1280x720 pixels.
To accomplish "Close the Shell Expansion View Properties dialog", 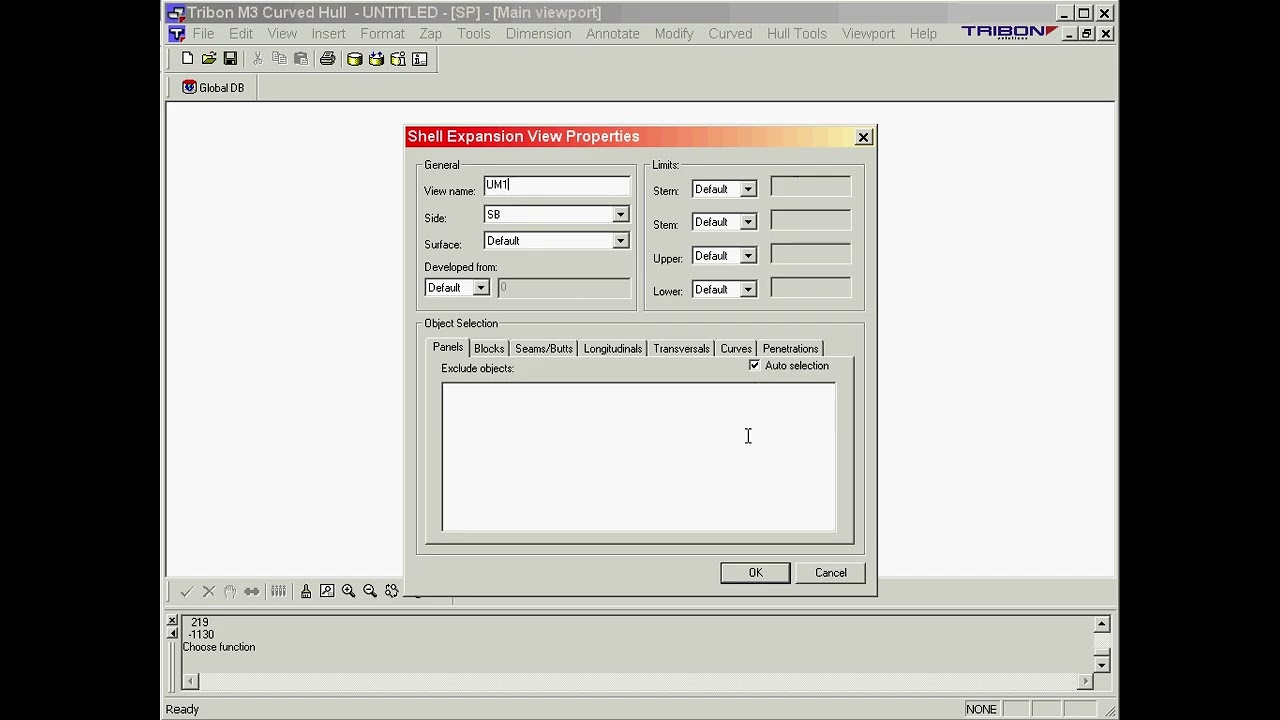I will [x=864, y=137].
